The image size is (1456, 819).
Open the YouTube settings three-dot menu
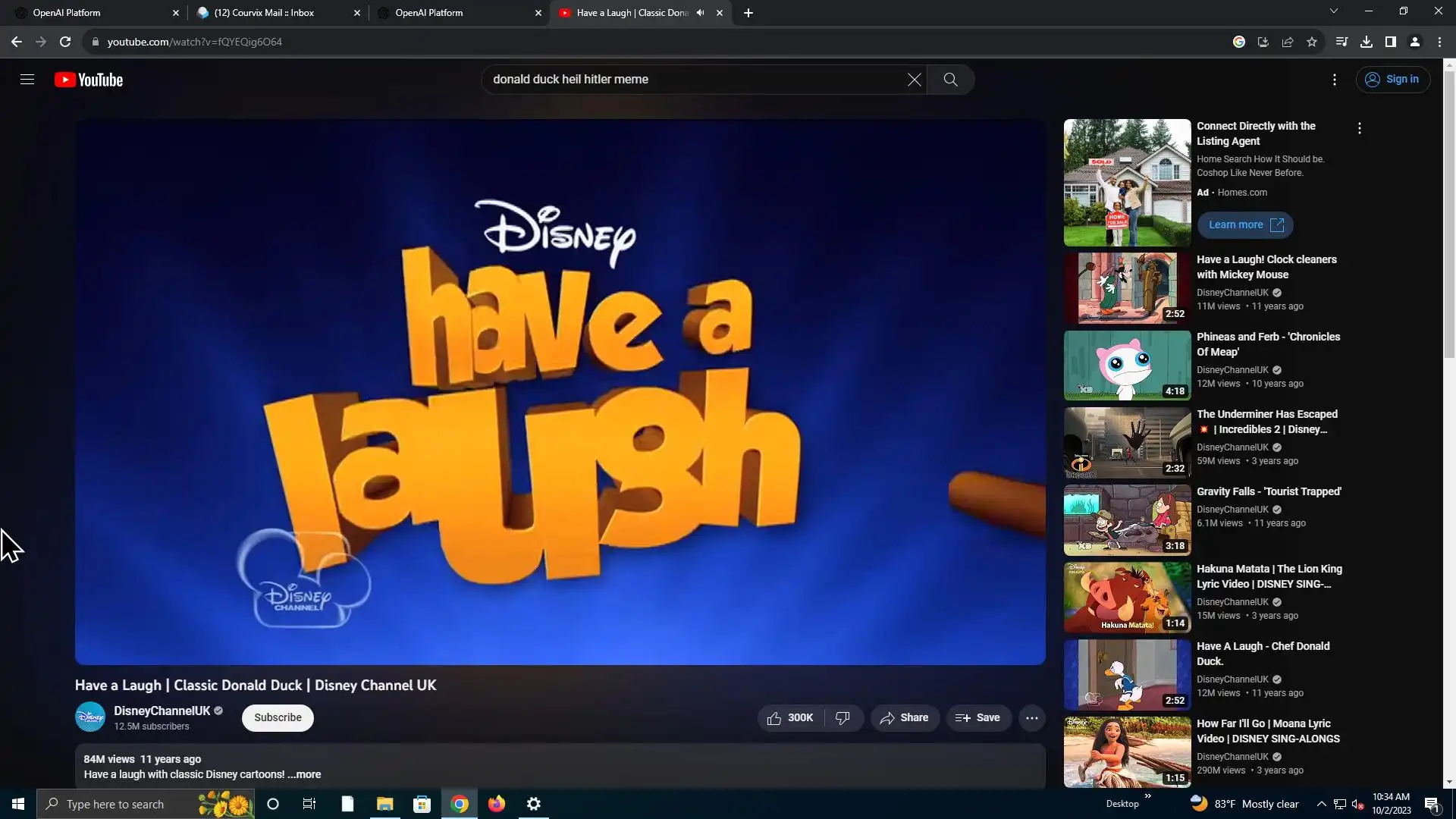coord(1335,80)
